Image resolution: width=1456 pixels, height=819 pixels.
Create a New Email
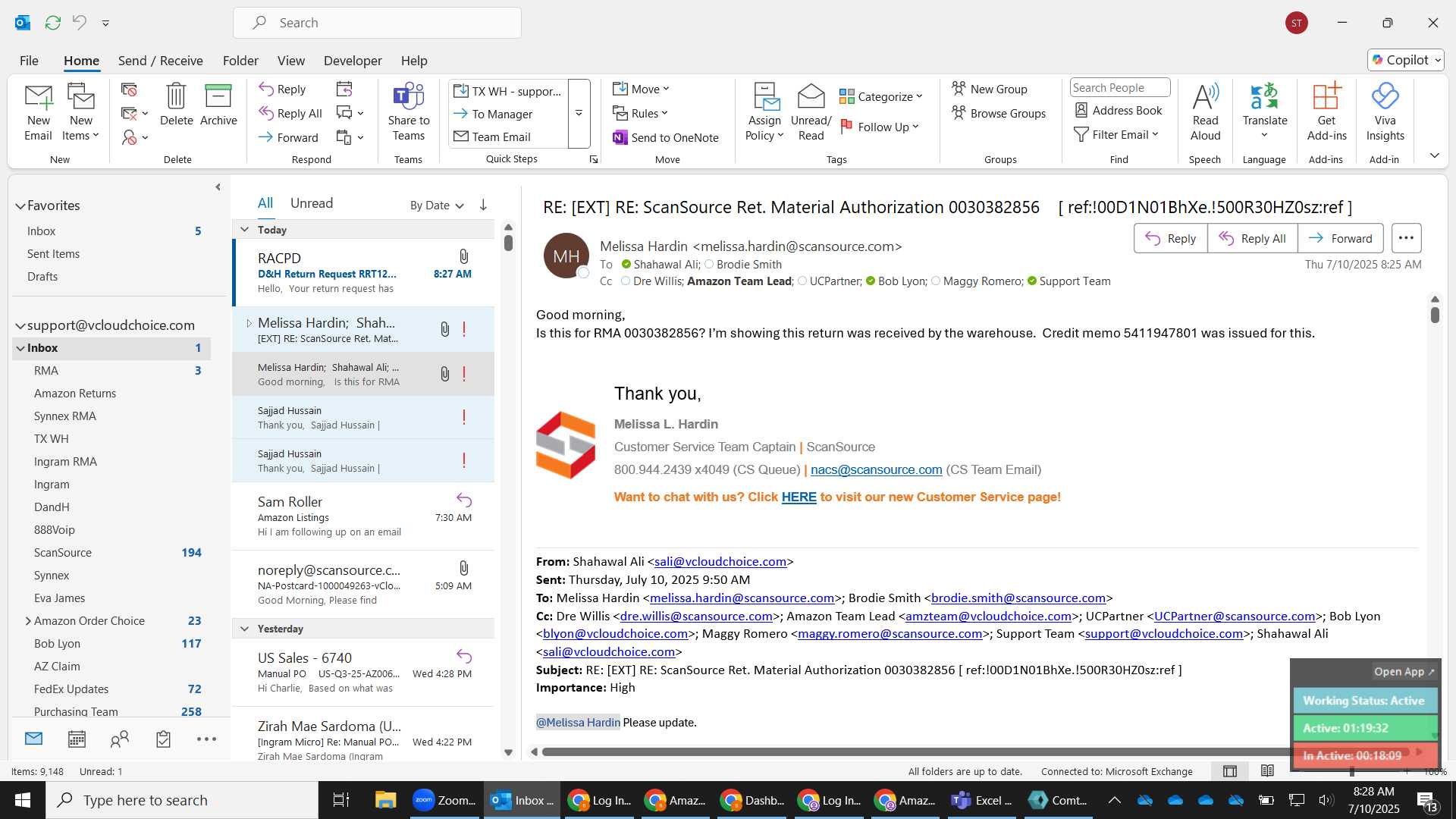(x=38, y=111)
